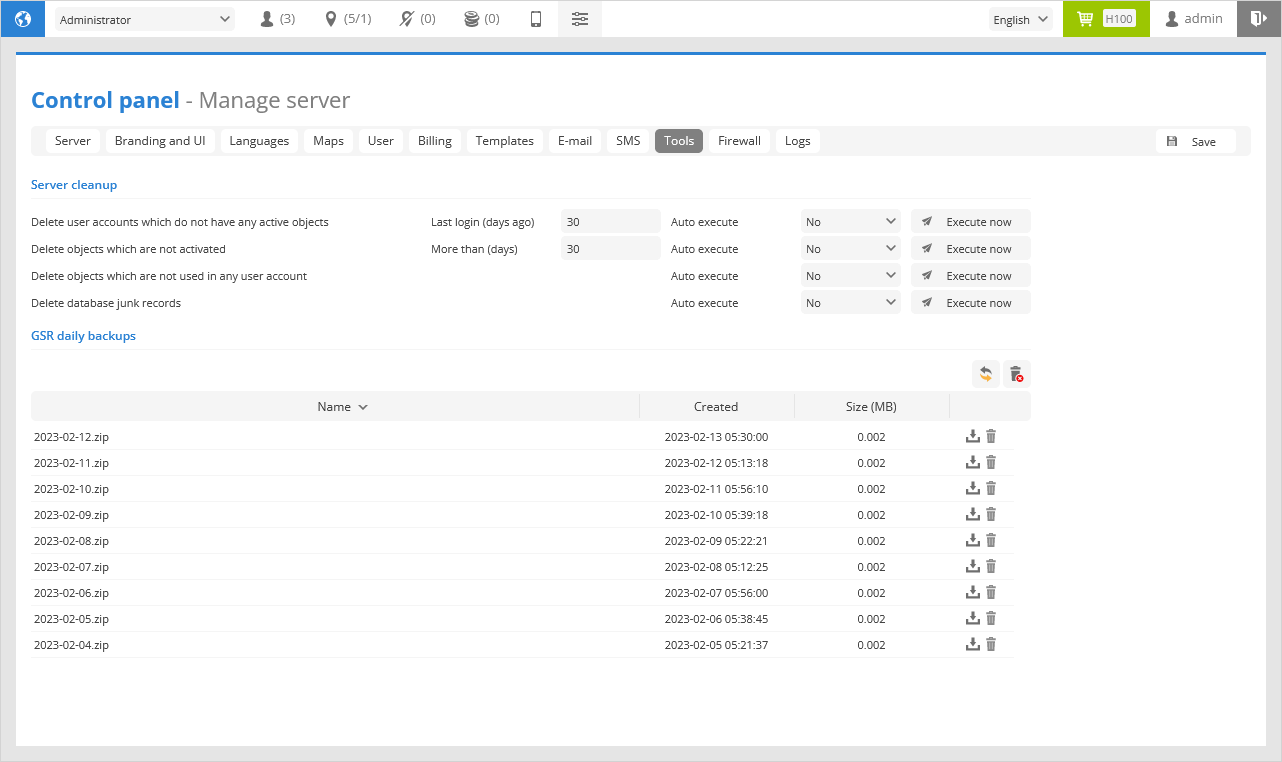Switch to the User tab
1282x762 pixels.
pyautogui.click(x=381, y=141)
